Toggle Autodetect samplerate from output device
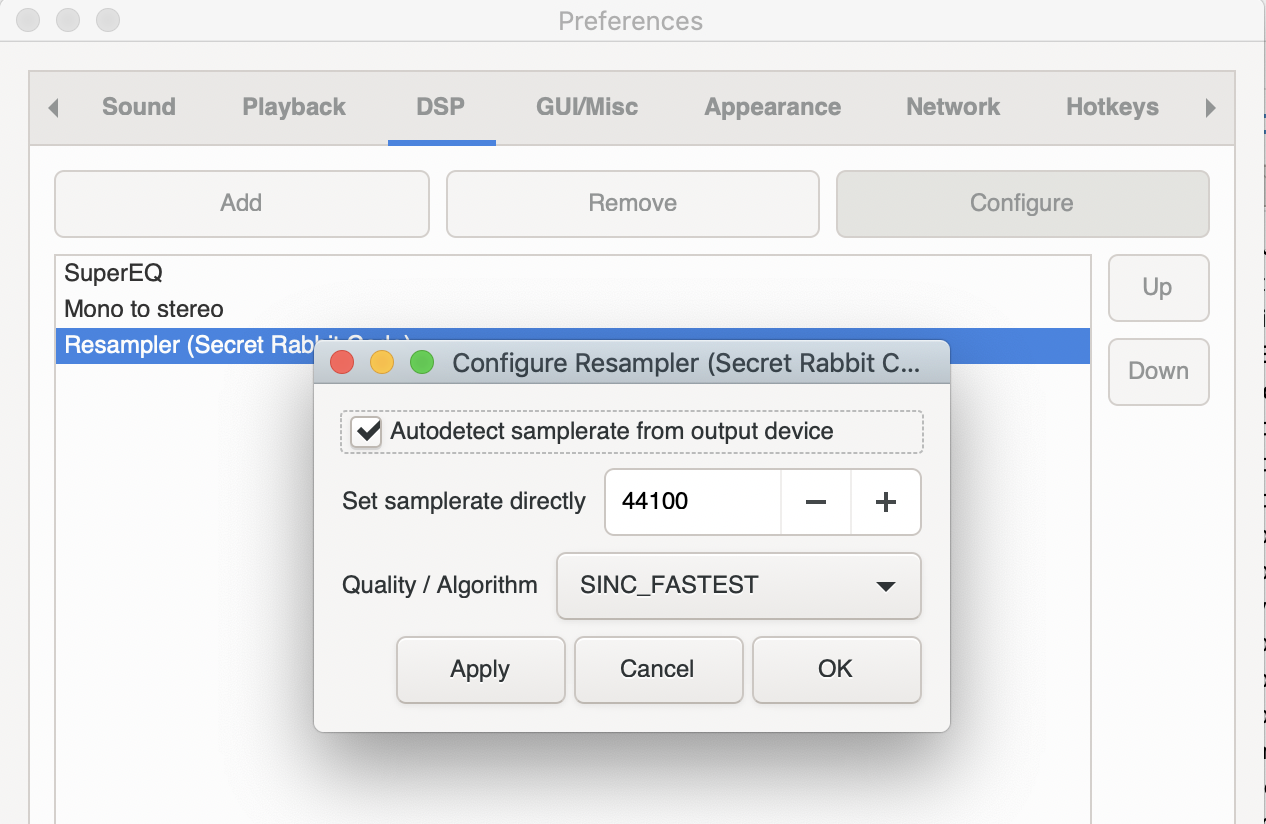This screenshot has width=1266, height=824. (x=364, y=431)
